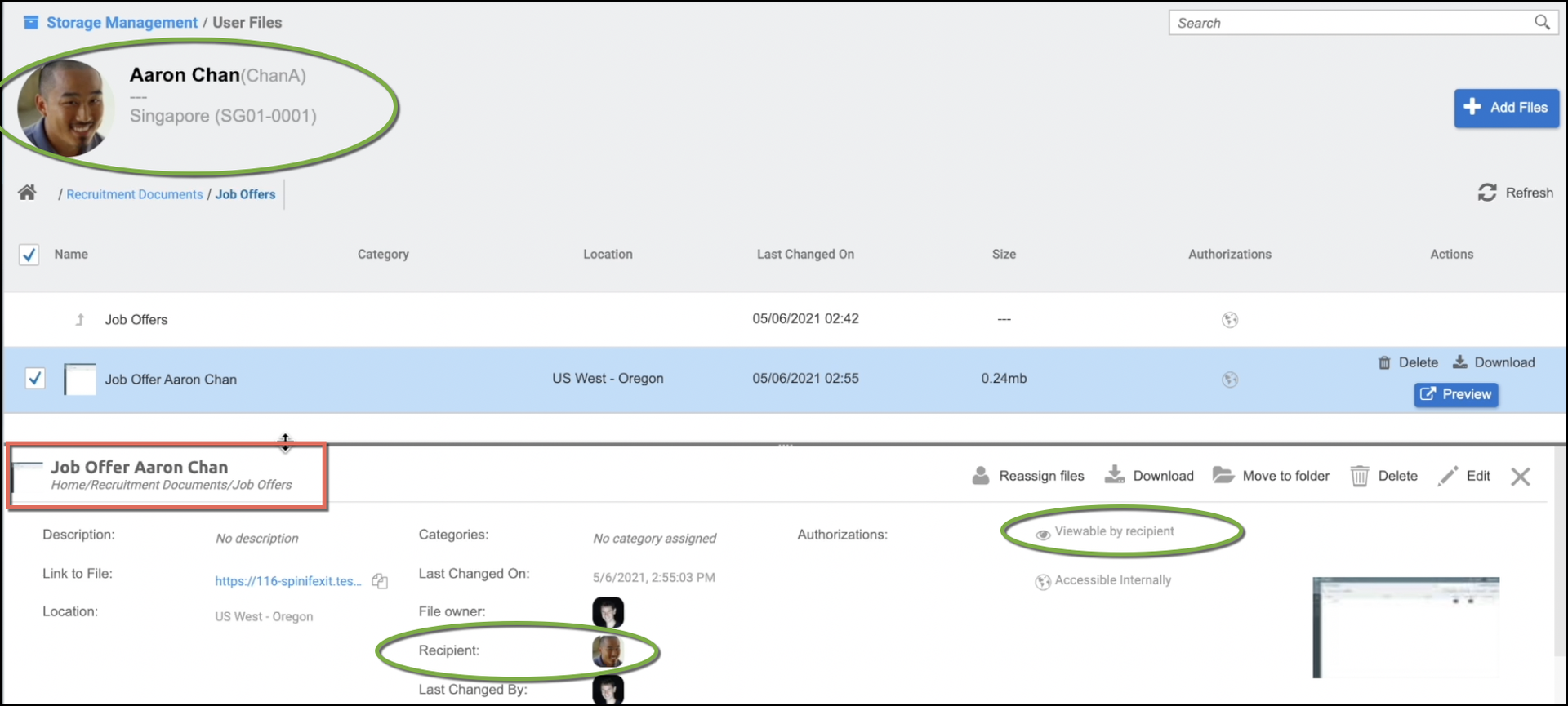Screen dimensions: 1568x706
Task: Copy the file link using the copy icon
Action: pyautogui.click(x=380, y=581)
